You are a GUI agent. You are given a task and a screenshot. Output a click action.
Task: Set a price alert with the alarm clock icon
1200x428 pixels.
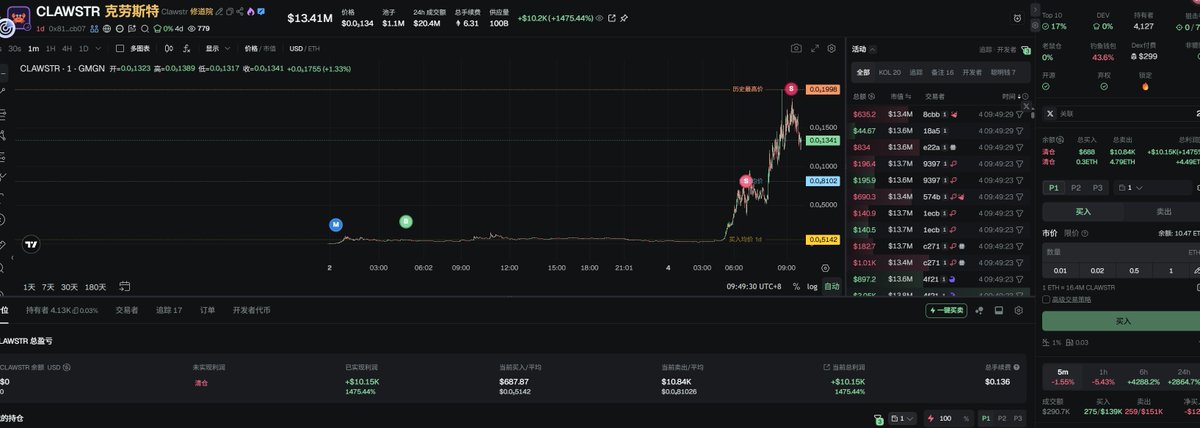[x=1018, y=18]
